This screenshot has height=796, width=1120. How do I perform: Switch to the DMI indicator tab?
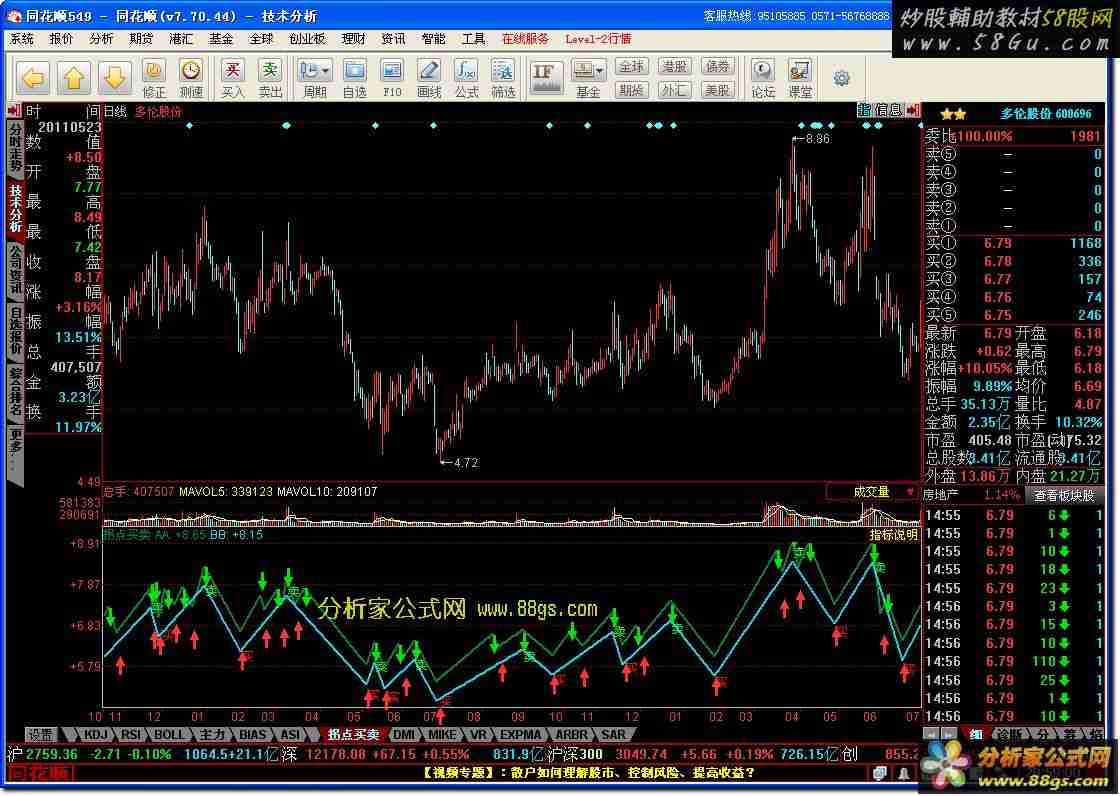[404, 735]
